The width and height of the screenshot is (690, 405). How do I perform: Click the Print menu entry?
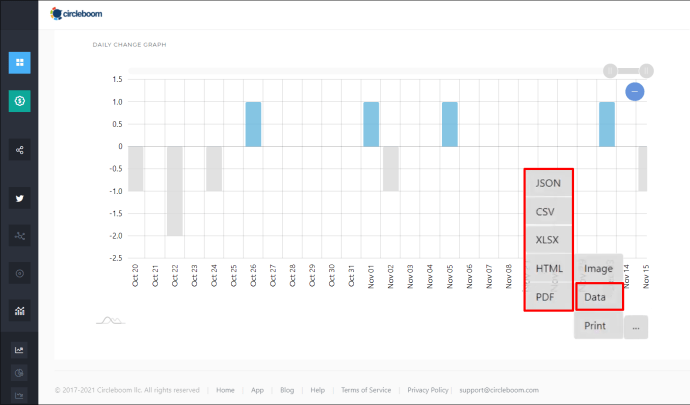click(x=598, y=326)
